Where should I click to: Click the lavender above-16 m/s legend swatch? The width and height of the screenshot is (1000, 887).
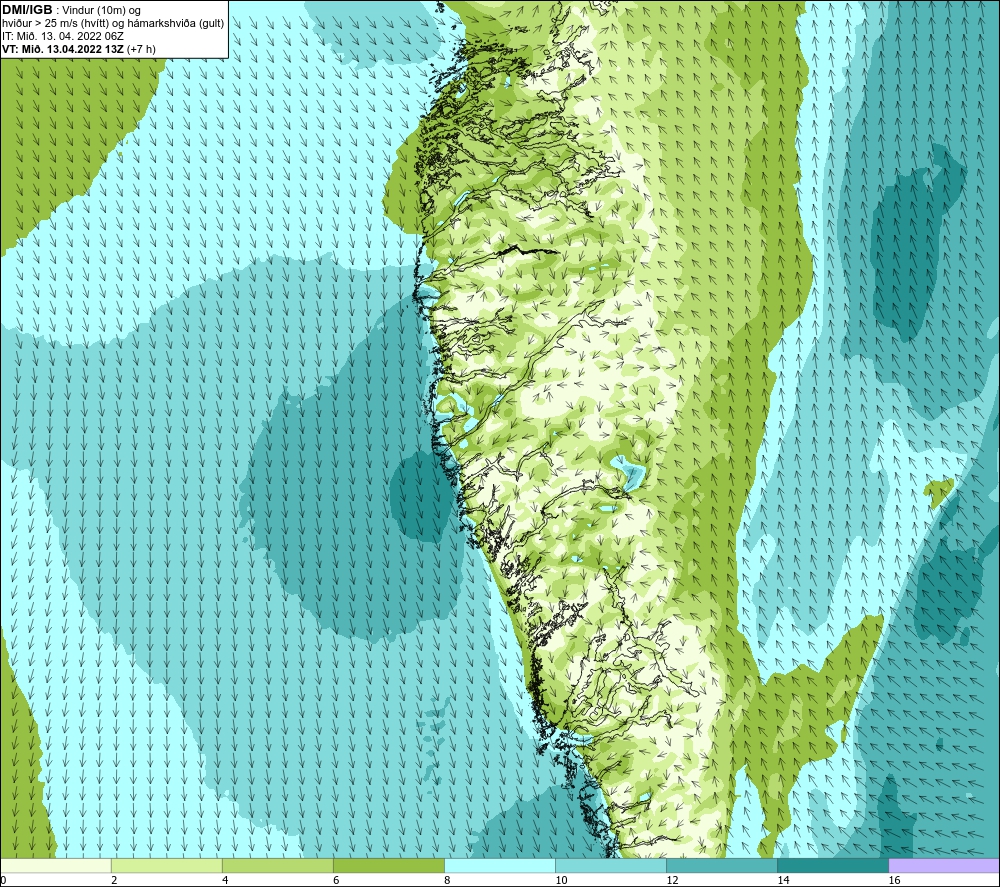pos(944,866)
